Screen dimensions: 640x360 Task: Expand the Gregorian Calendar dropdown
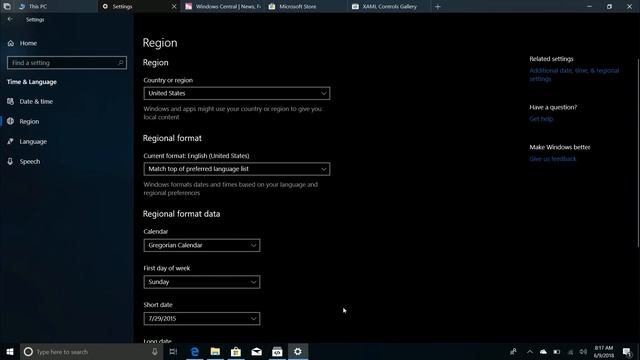[x=202, y=245]
